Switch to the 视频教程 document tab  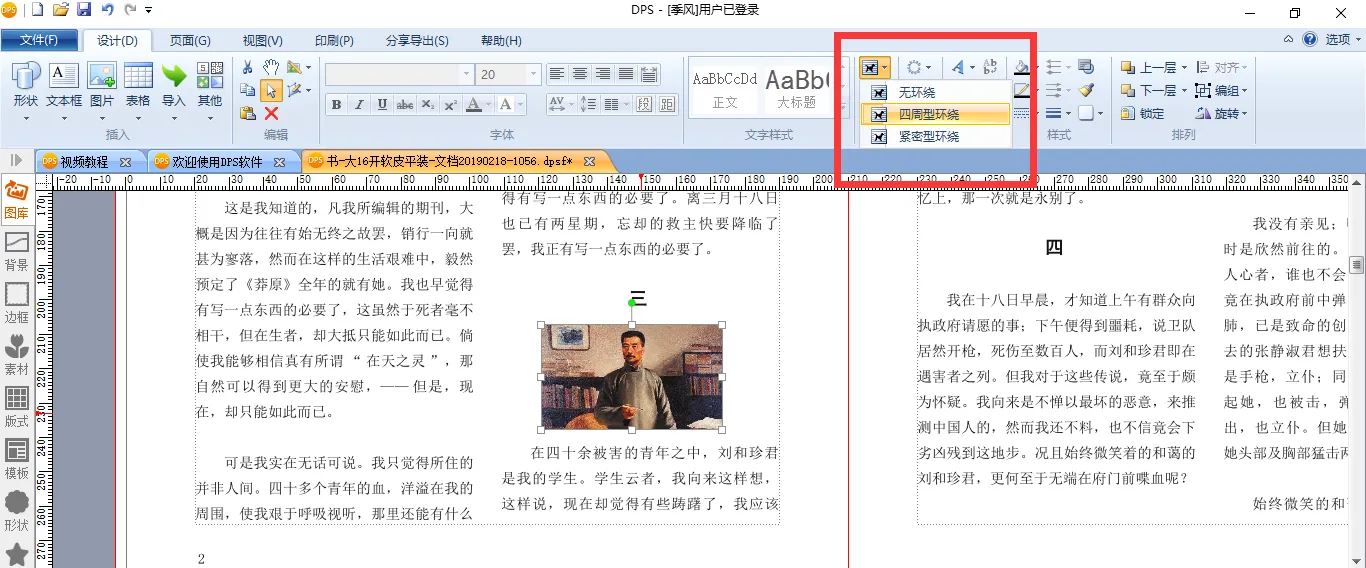[83, 161]
